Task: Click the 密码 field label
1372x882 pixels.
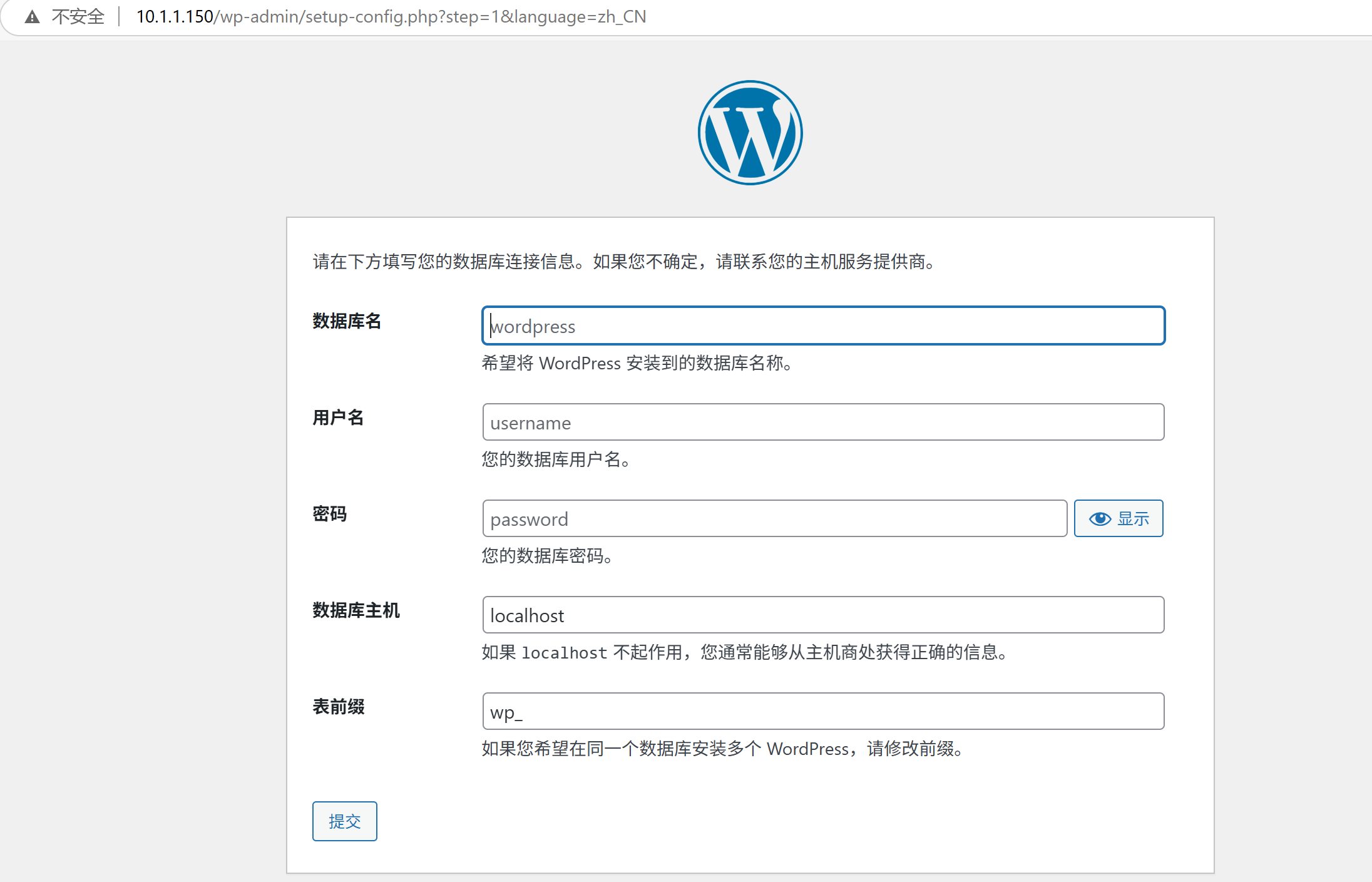Action: [329, 514]
